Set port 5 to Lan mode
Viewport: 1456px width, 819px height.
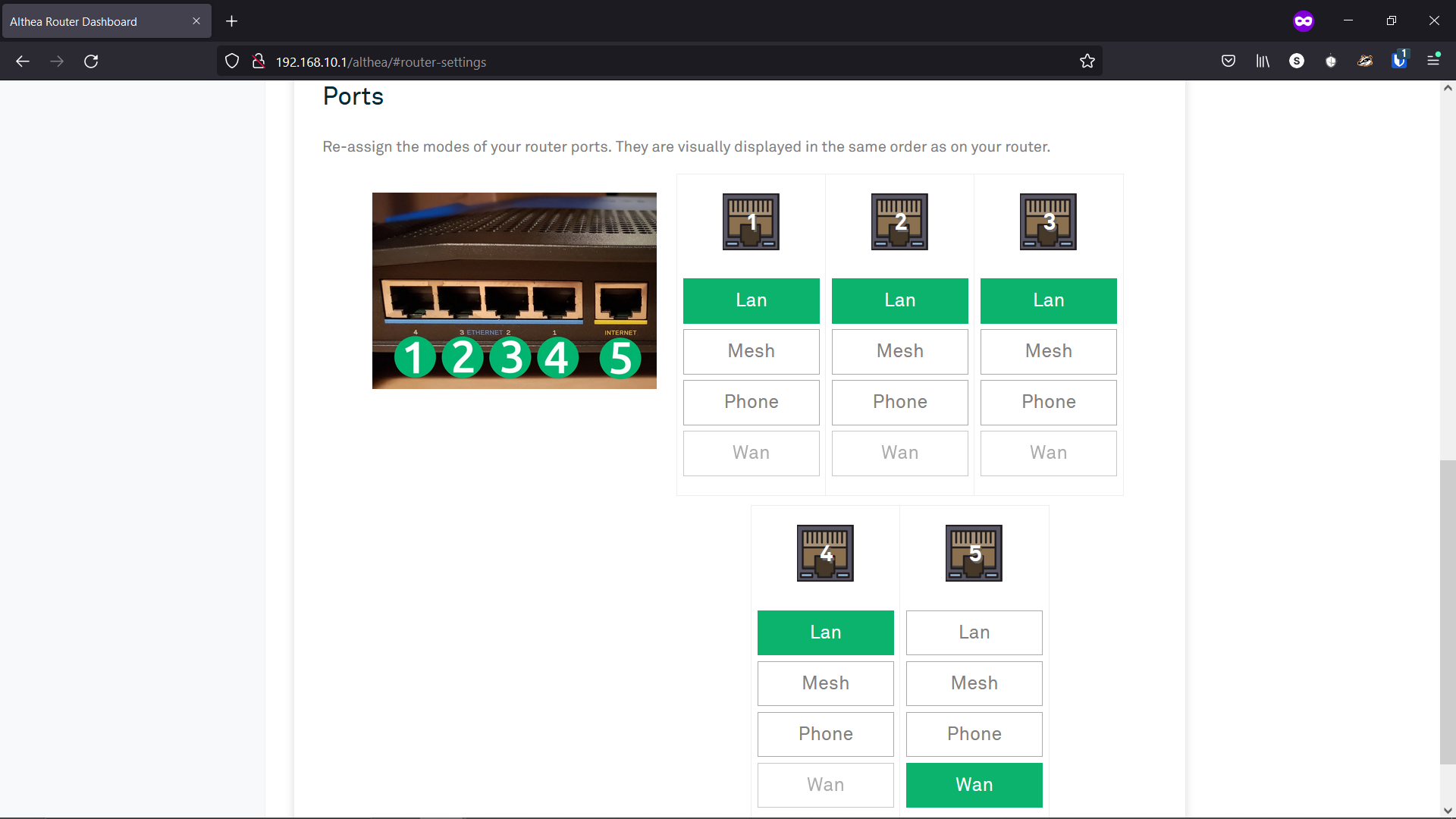974,633
